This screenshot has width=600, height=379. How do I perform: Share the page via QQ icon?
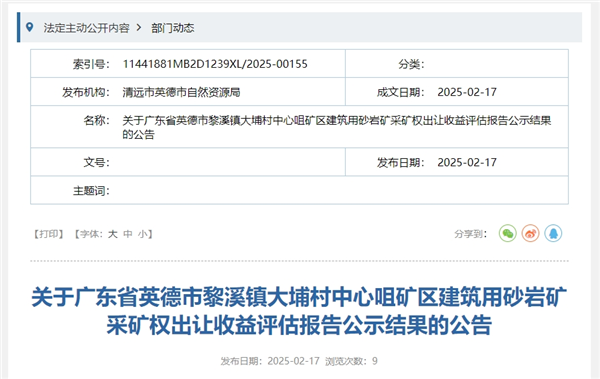[553, 234]
